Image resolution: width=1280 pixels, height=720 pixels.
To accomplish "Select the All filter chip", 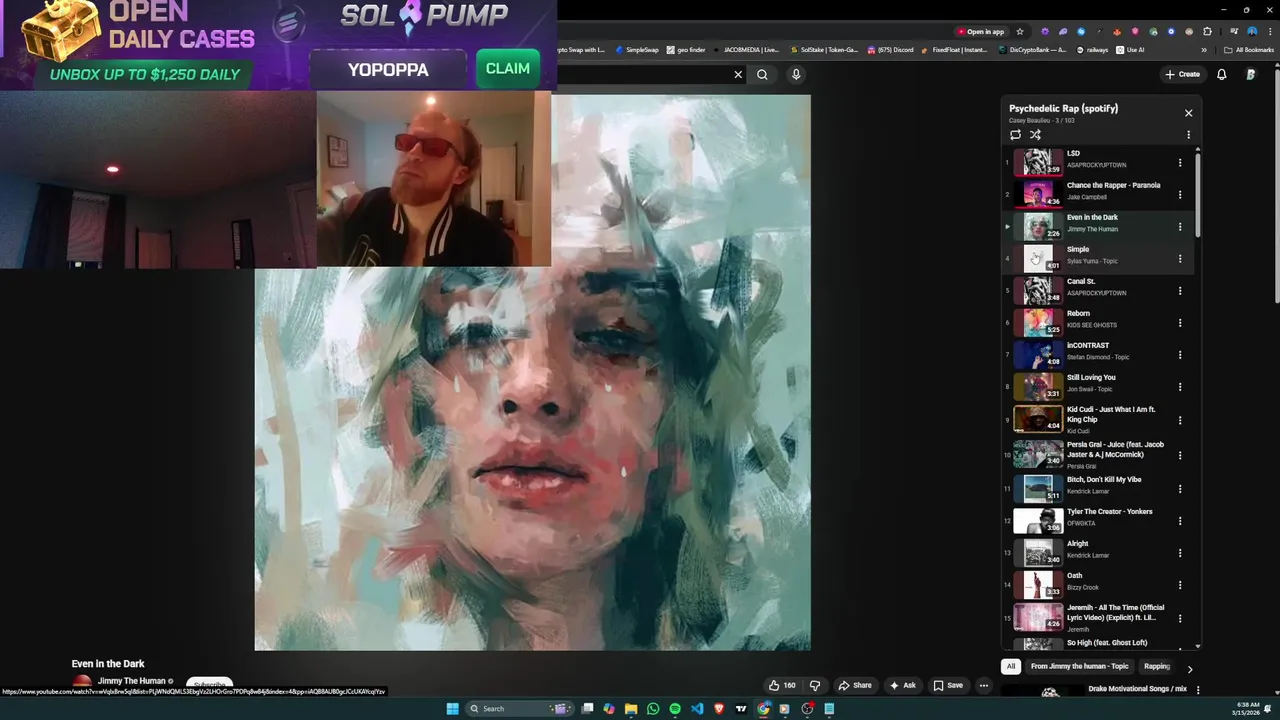I will click(1011, 666).
